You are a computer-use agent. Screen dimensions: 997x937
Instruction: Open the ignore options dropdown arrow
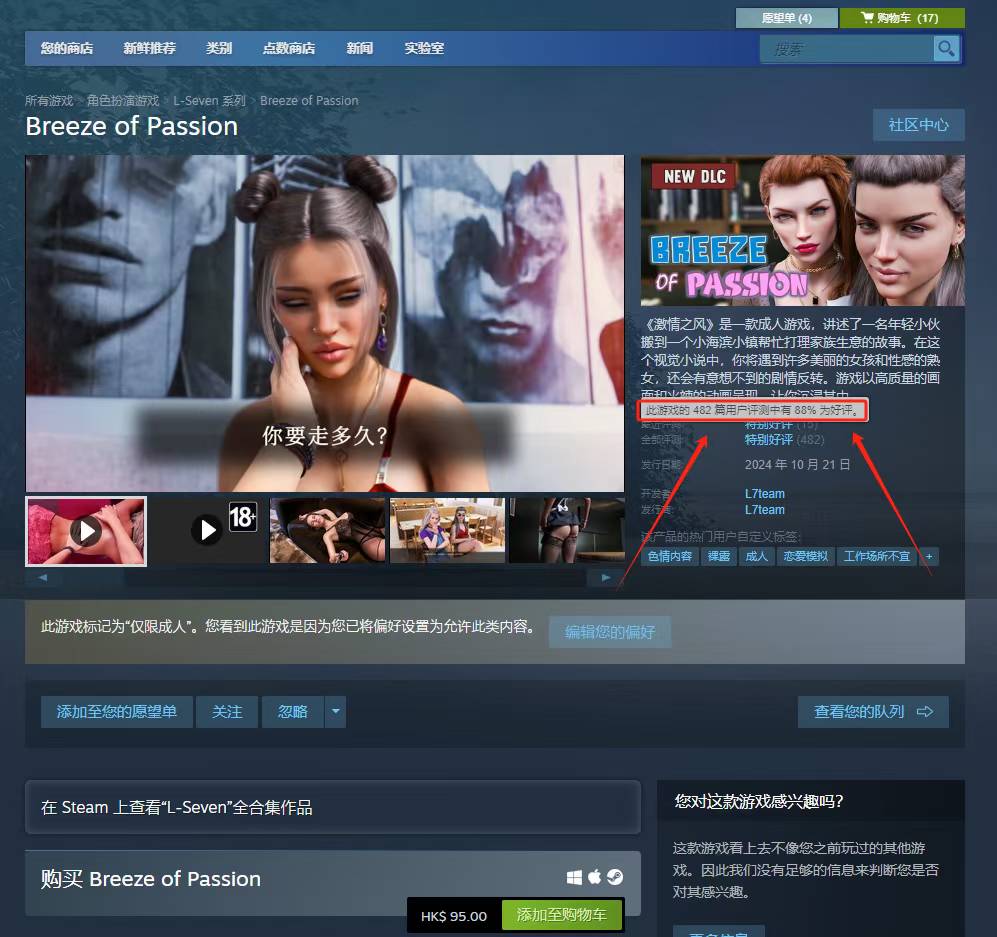click(335, 711)
